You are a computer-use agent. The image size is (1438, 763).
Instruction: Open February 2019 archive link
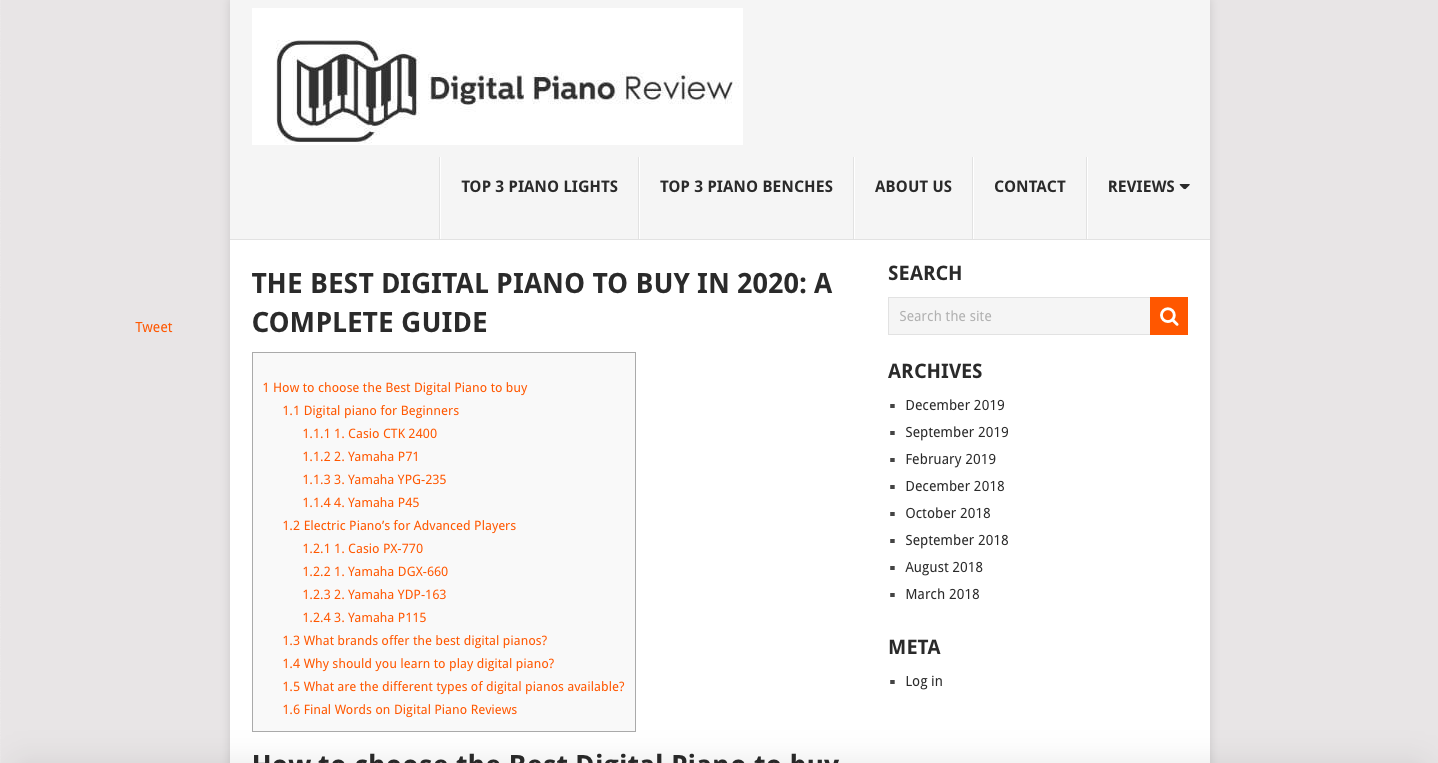[x=951, y=459]
